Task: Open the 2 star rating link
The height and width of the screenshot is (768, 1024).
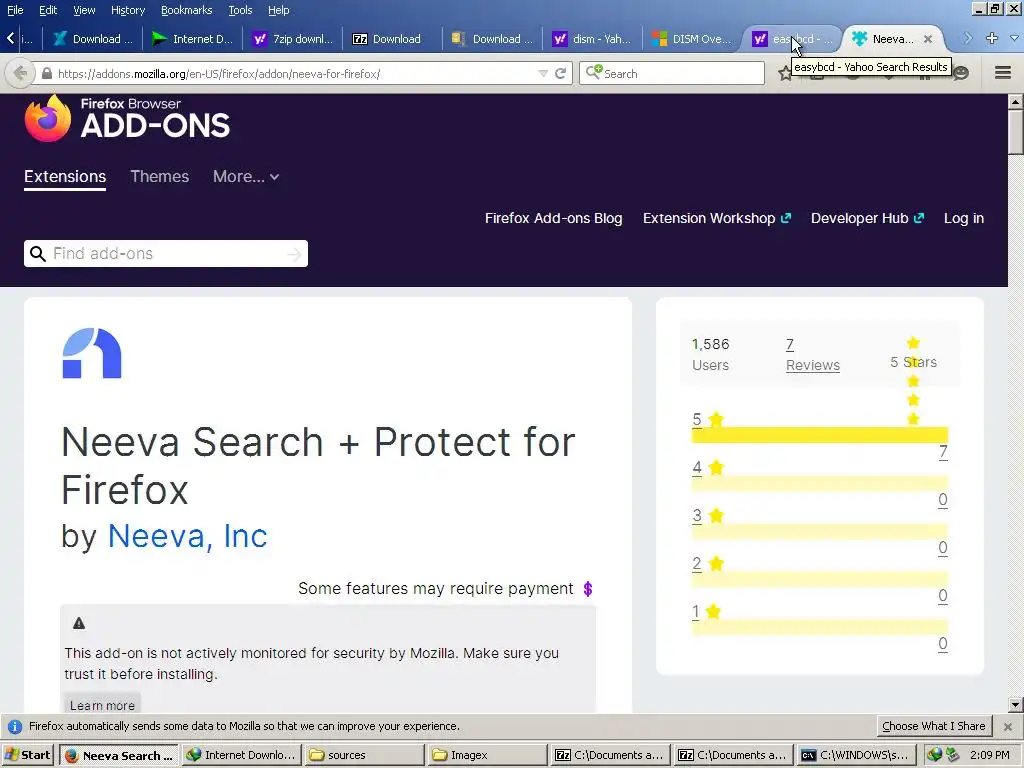Action: pos(709,564)
